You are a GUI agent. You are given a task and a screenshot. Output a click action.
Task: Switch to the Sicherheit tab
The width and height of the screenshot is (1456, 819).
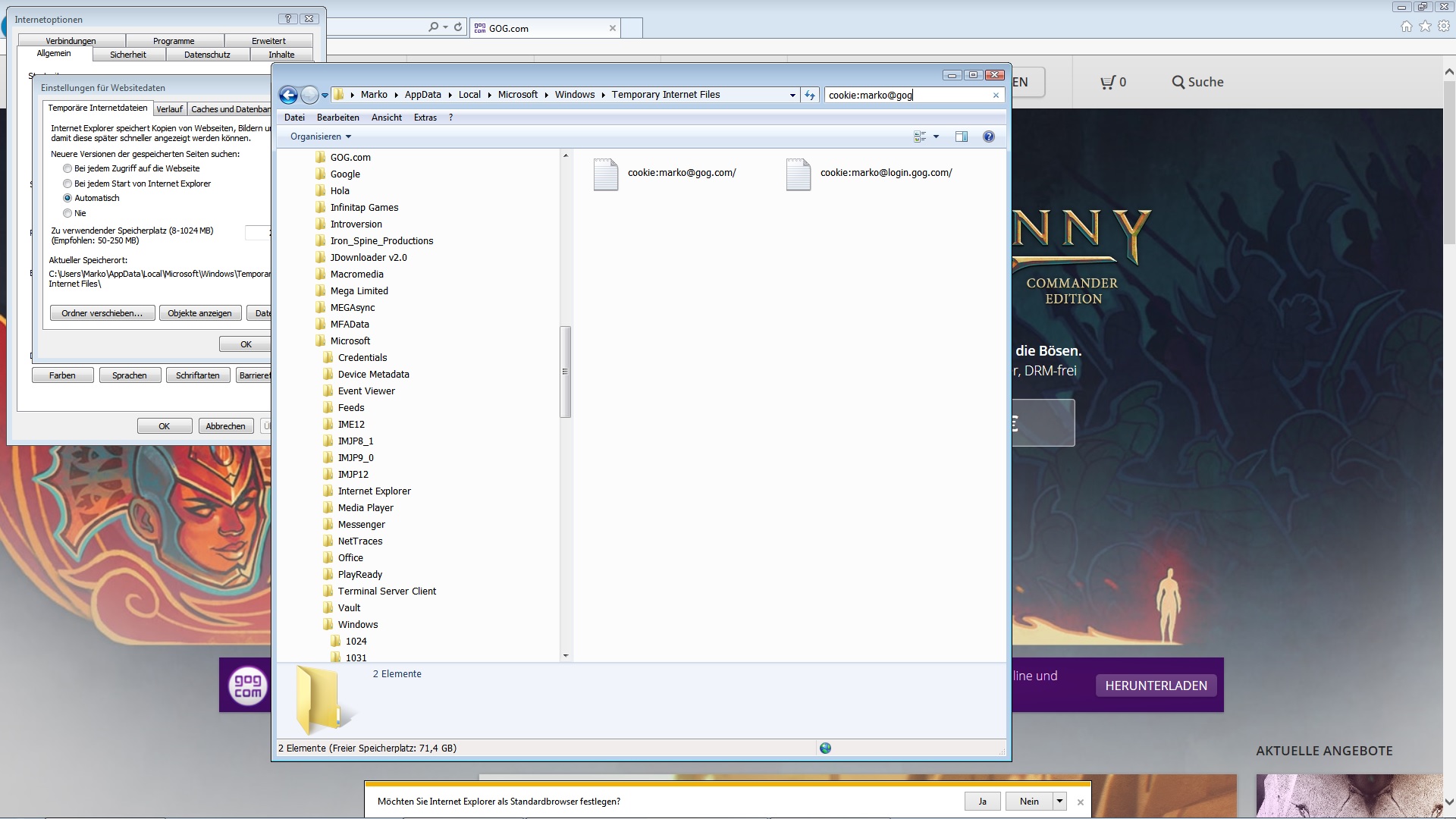tap(127, 55)
